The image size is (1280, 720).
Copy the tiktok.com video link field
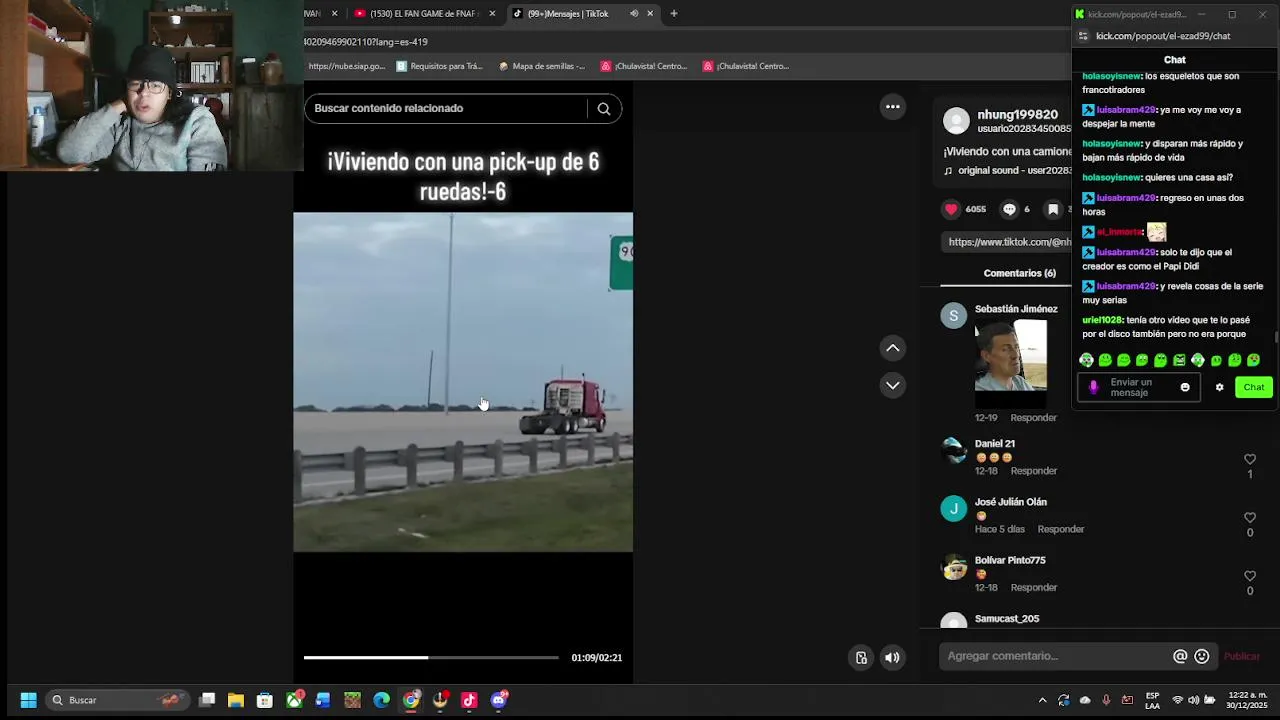[x=1008, y=242]
